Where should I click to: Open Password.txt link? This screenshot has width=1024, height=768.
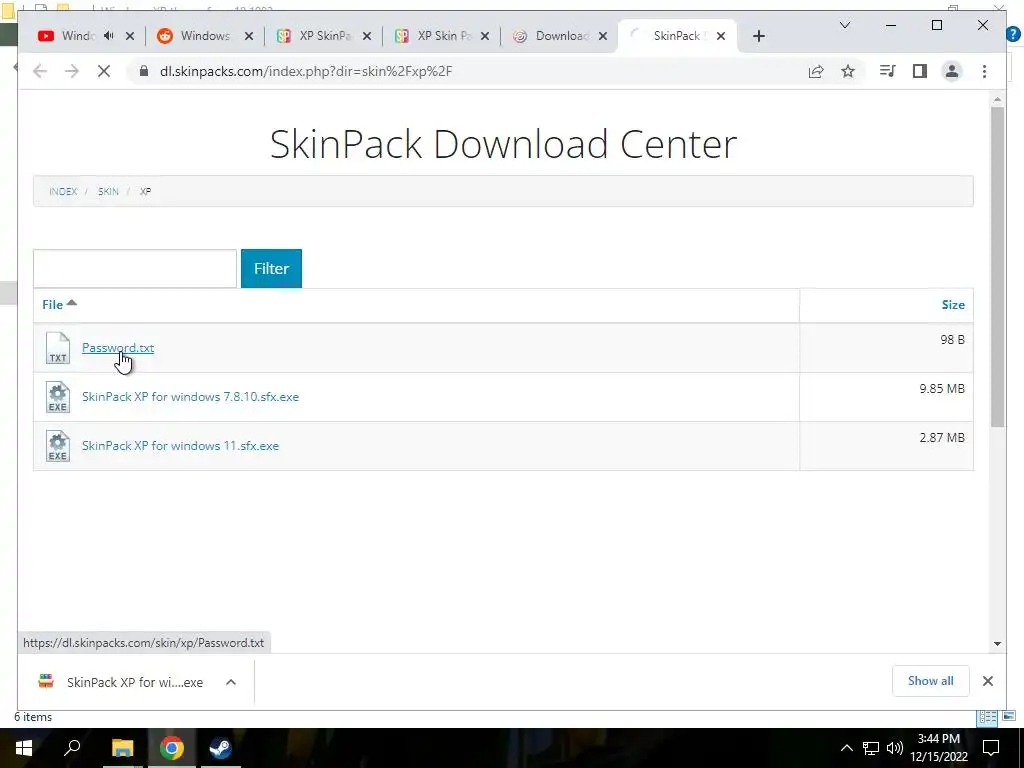(118, 347)
